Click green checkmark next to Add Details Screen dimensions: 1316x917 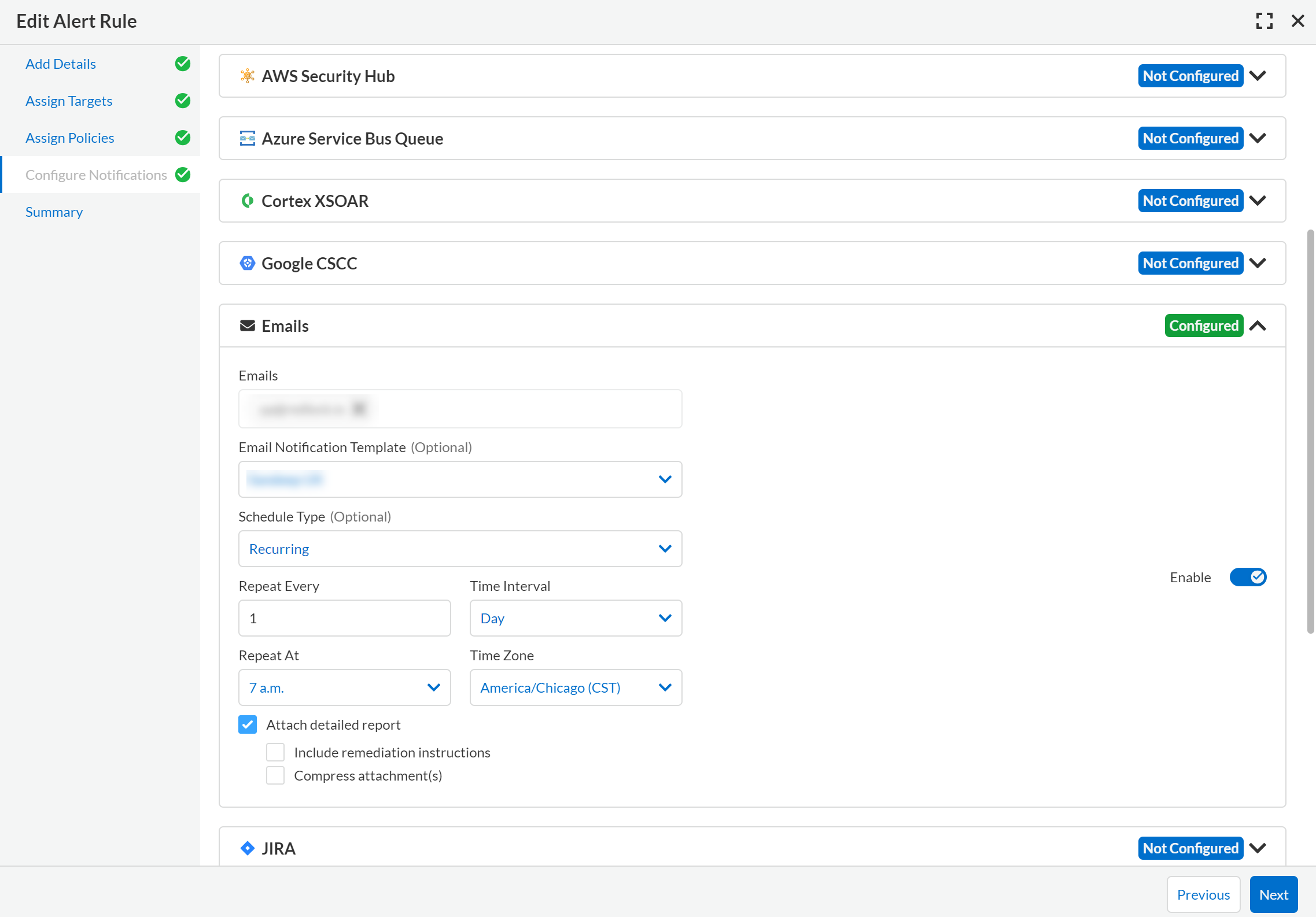[x=183, y=64]
